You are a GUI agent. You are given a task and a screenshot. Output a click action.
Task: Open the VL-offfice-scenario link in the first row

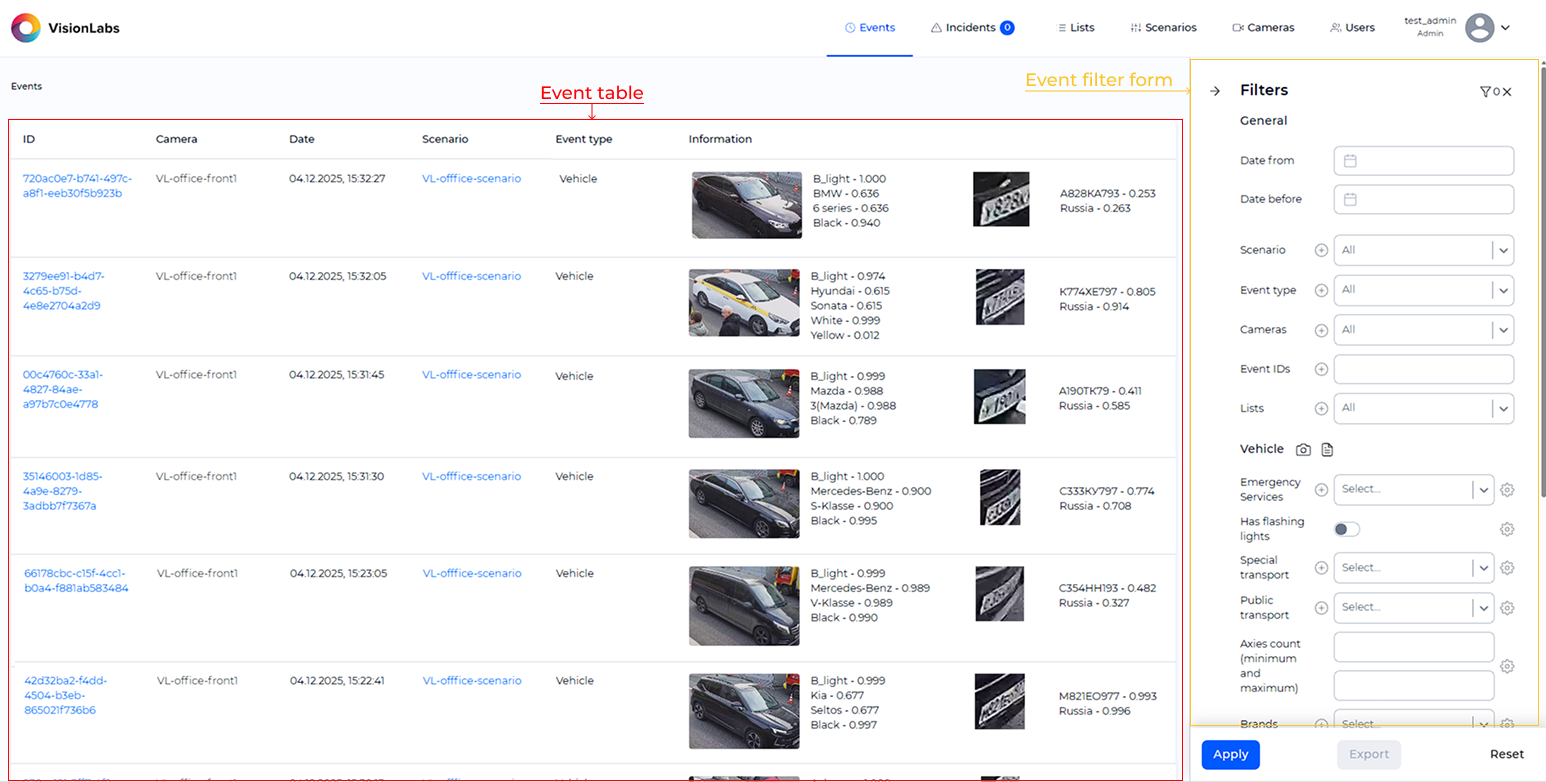pyautogui.click(x=472, y=178)
